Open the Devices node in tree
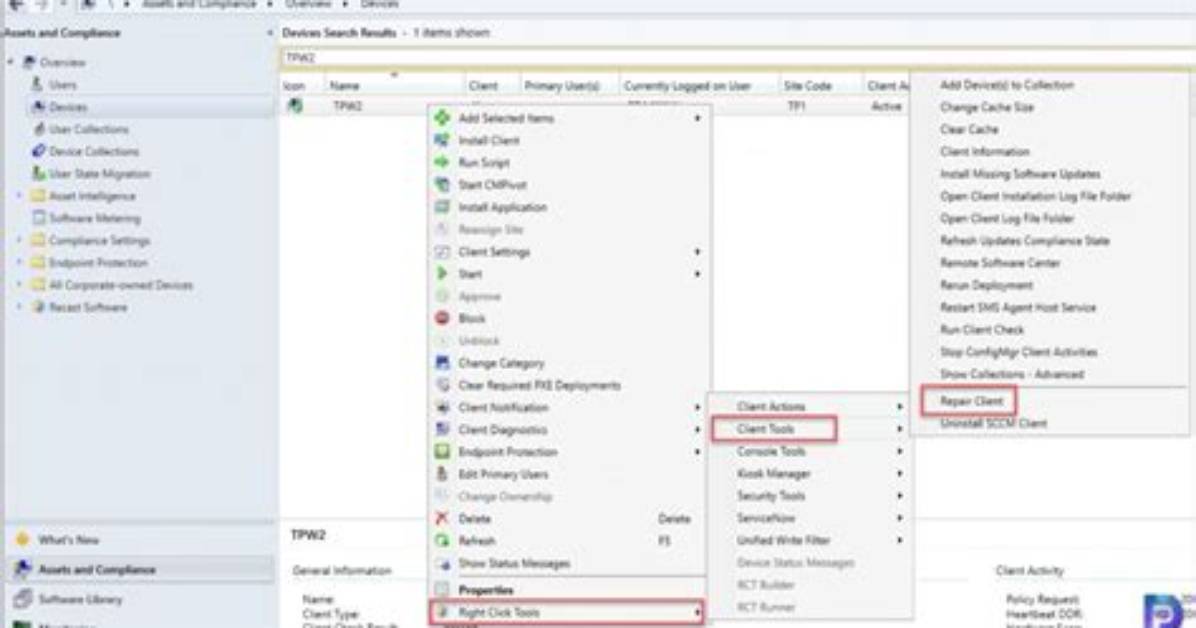Image resolution: width=1196 pixels, height=628 pixels. pos(67,107)
